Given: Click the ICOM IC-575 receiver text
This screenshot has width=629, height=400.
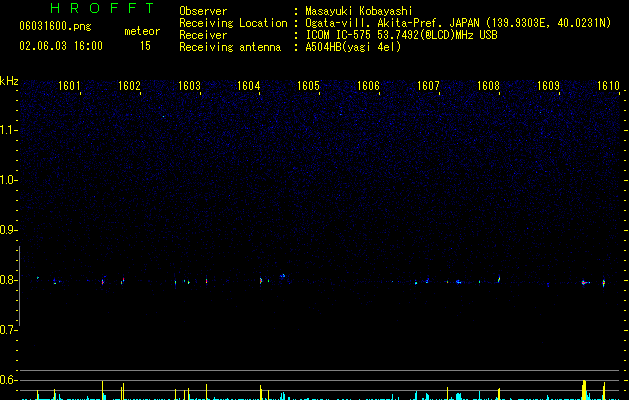Looking at the screenshot, I should coord(401,35).
